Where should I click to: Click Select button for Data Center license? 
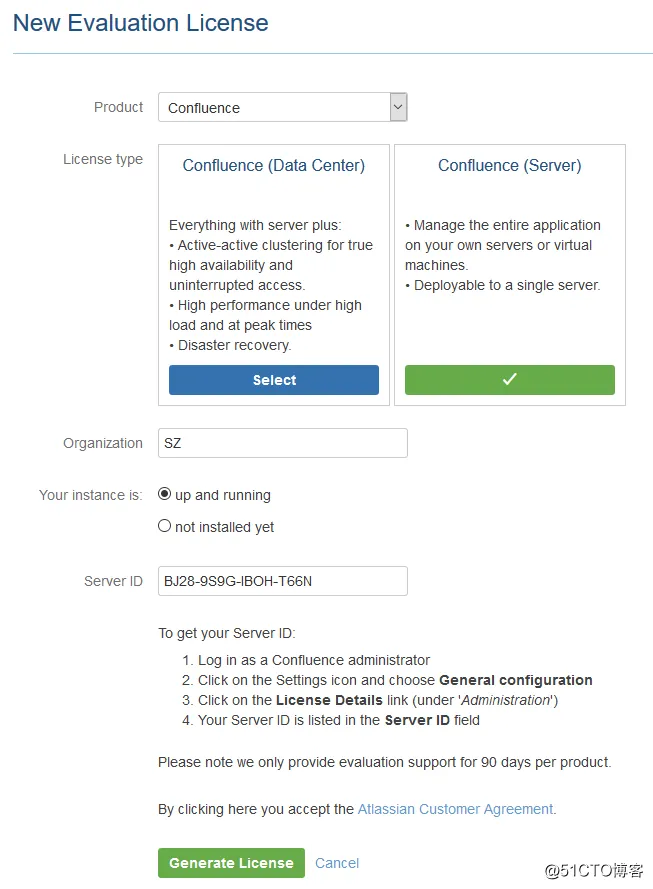point(274,380)
